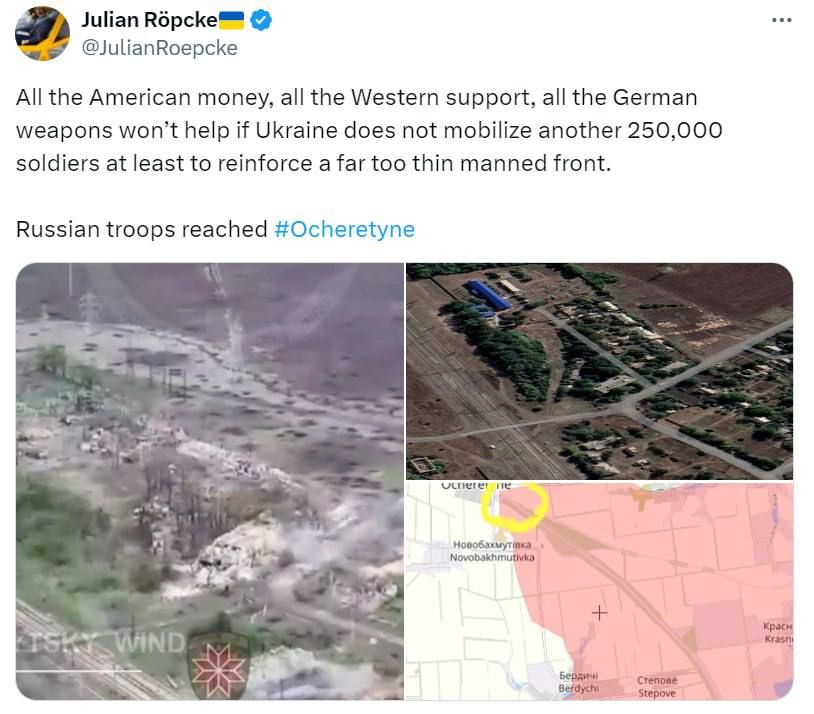Open the #Ocheretyne hashtag link

pyautogui.click(x=345, y=229)
